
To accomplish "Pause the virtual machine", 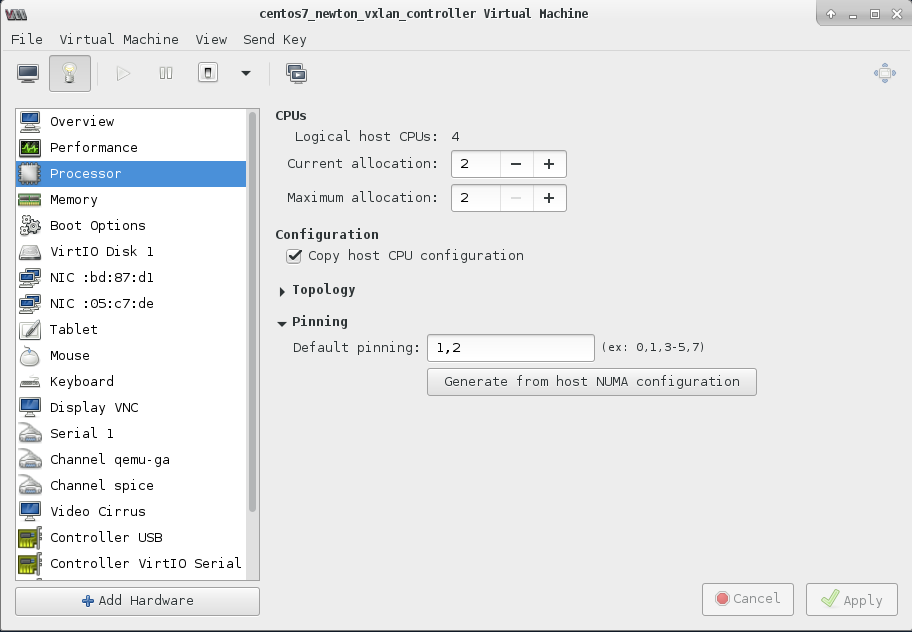I will (165, 73).
